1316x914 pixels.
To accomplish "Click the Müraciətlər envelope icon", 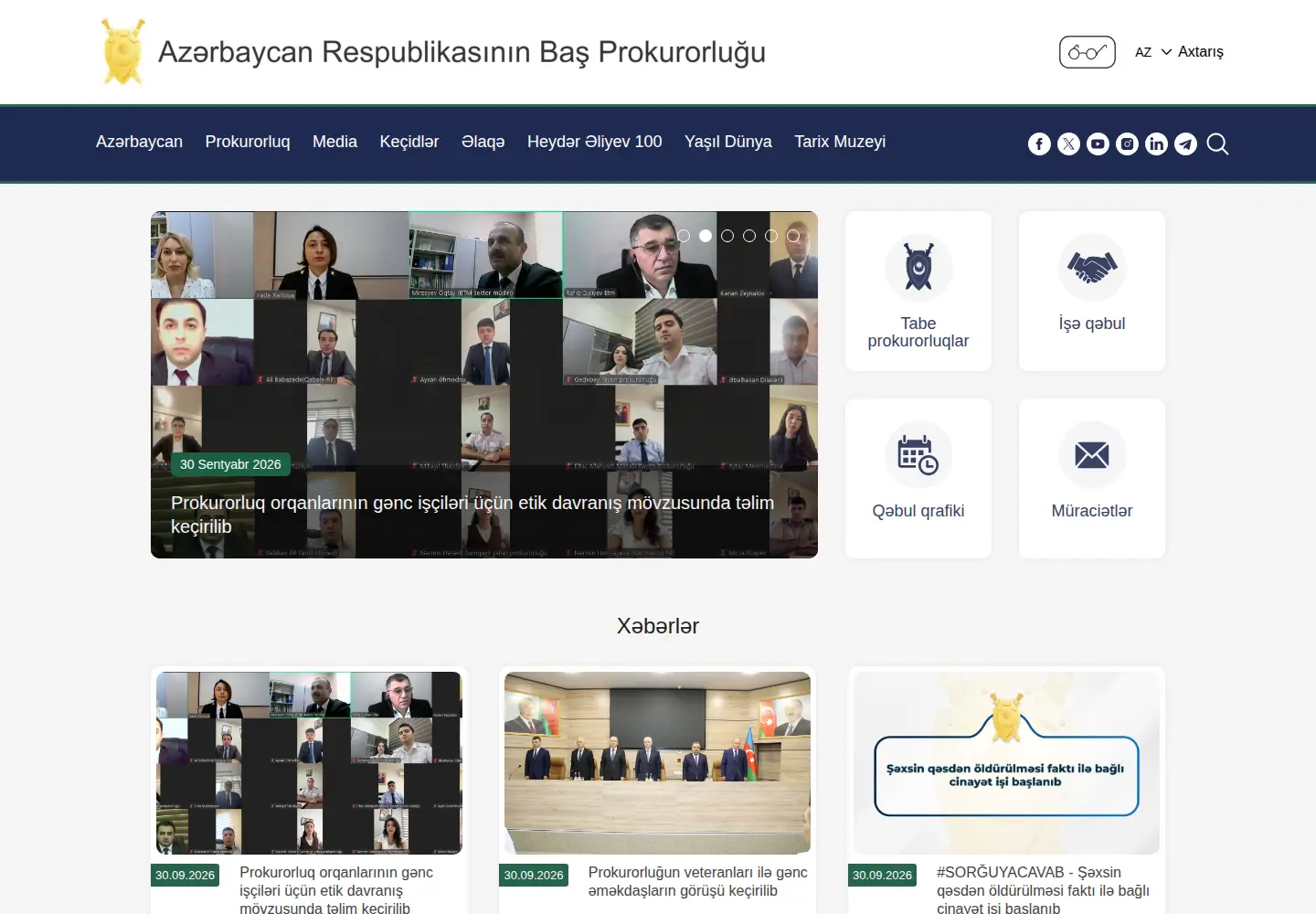I will (1092, 454).
